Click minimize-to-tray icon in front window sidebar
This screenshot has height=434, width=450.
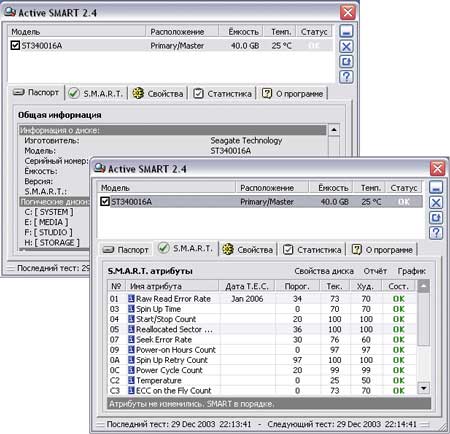pyautogui.click(x=436, y=187)
